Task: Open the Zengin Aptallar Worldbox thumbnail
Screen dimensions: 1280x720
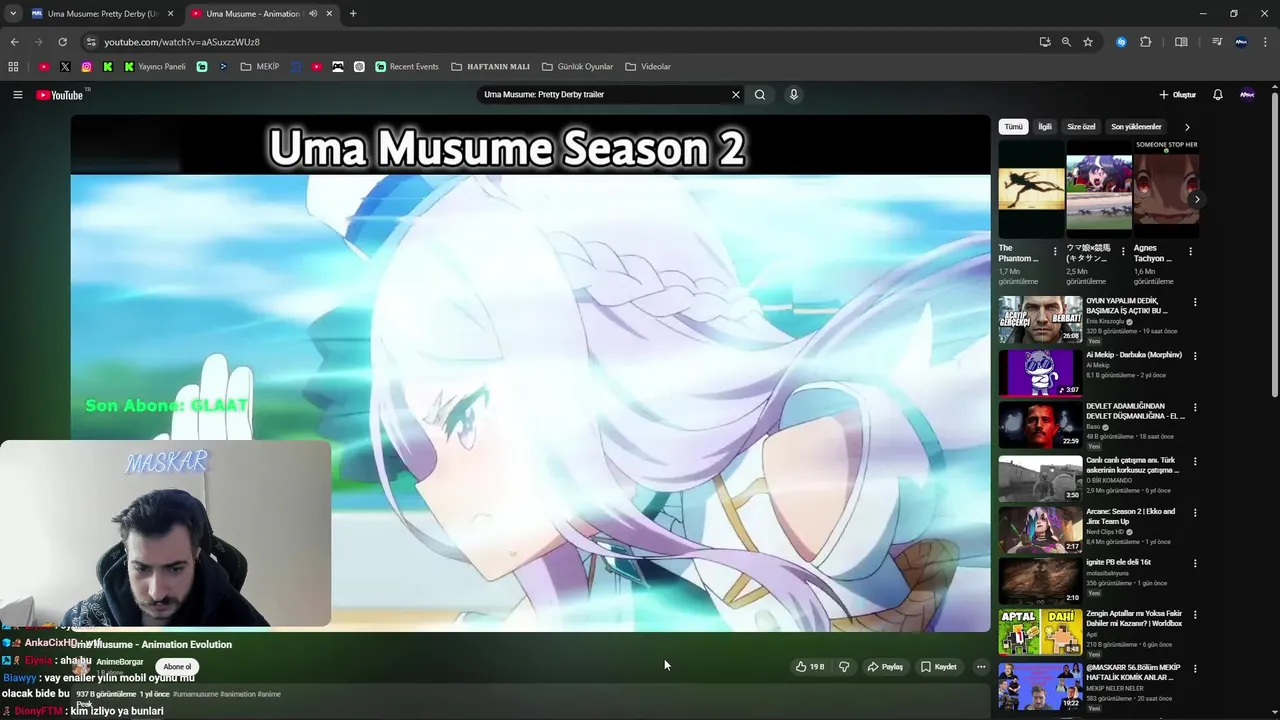Action: tap(1040, 633)
